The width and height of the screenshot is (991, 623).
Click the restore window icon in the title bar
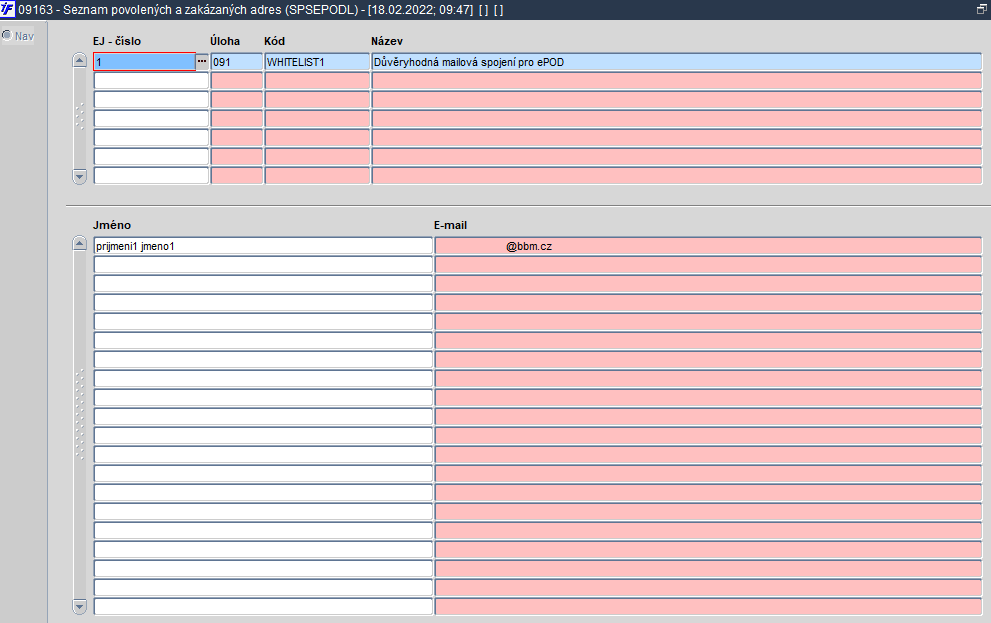(982, 9)
